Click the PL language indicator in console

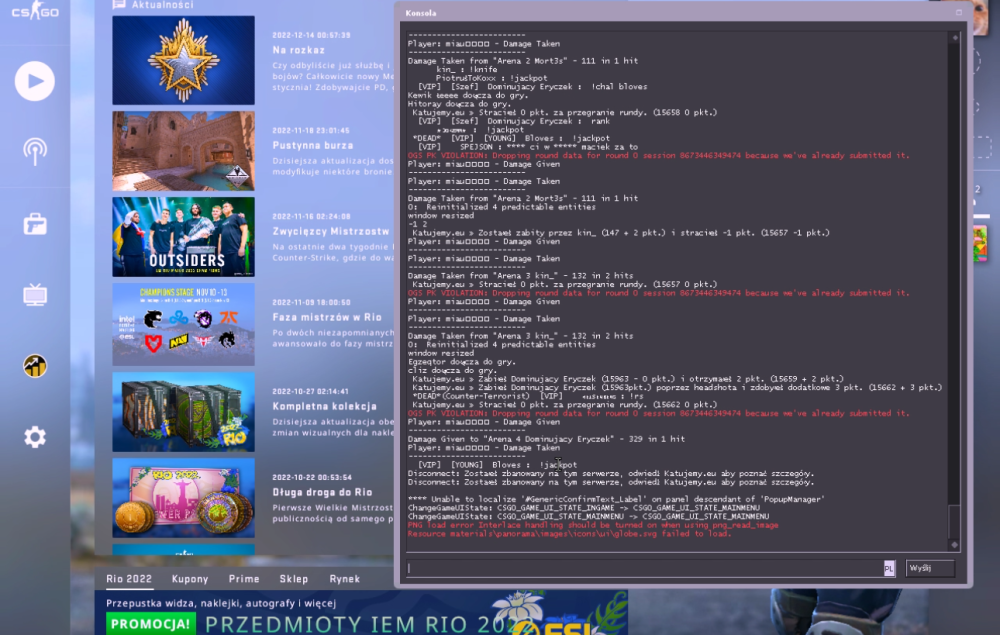coord(889,568)
